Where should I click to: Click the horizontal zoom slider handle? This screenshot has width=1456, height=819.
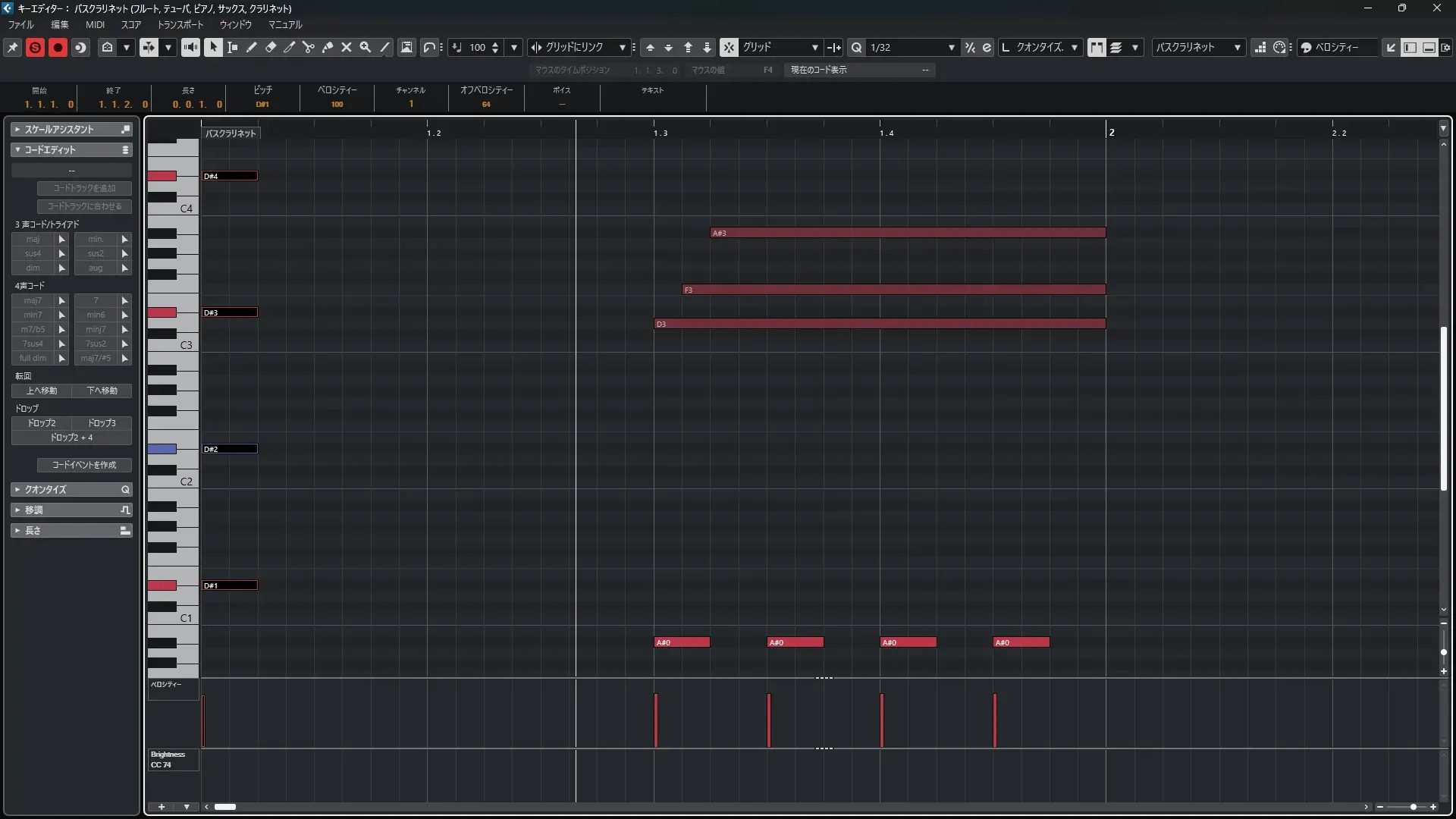pos(1414,807)
